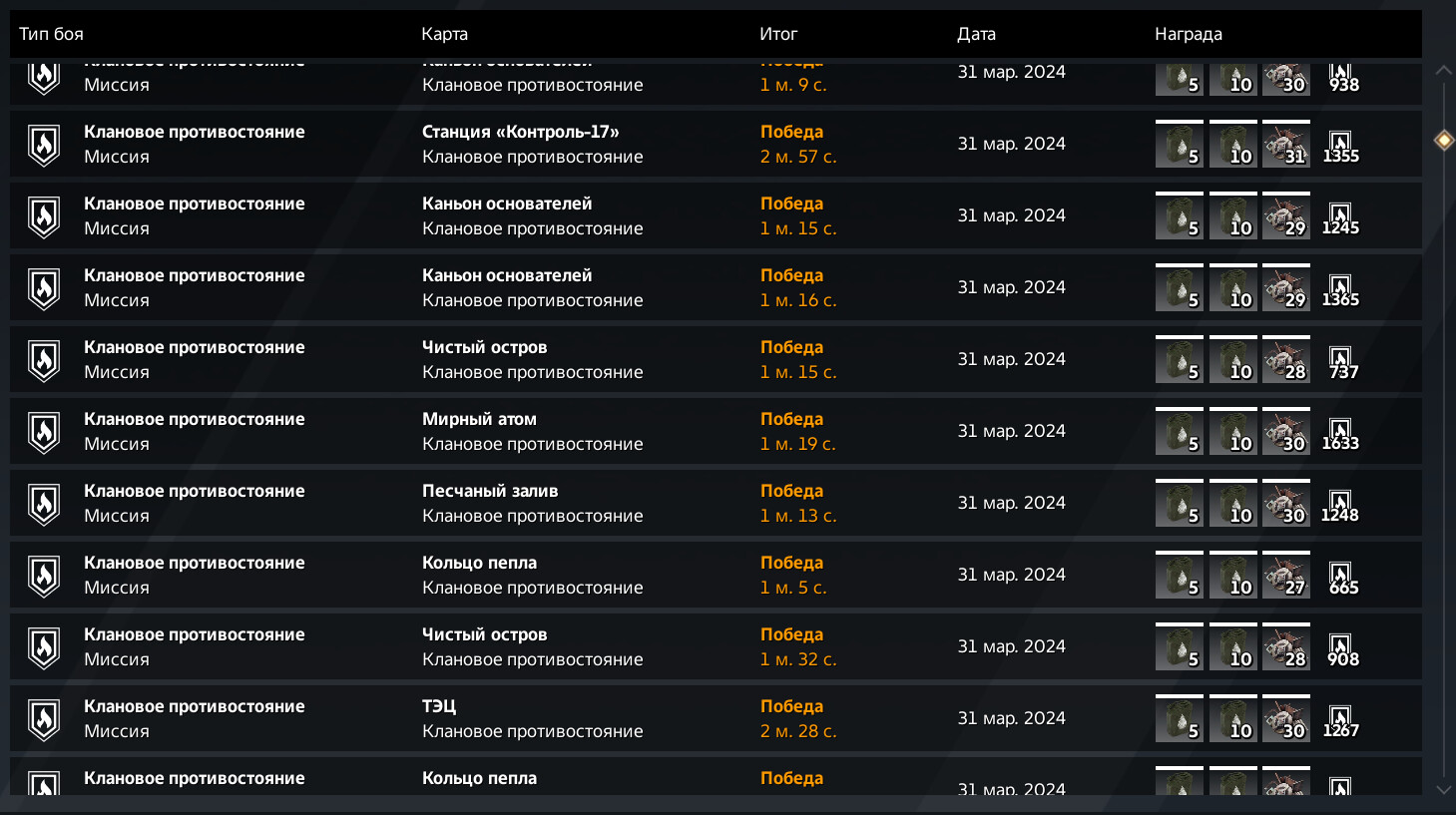Select the scrap reward icon showing 27
Viewport: 1456px width, 815px height.
(x=1285, y=576)
